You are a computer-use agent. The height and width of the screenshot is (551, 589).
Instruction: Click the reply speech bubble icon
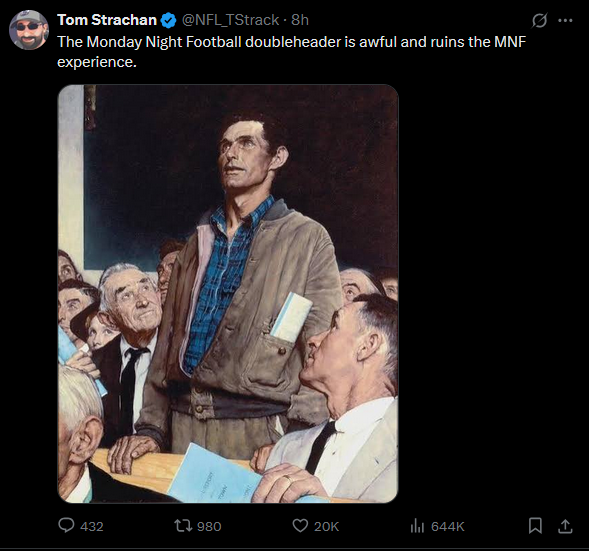66,525
